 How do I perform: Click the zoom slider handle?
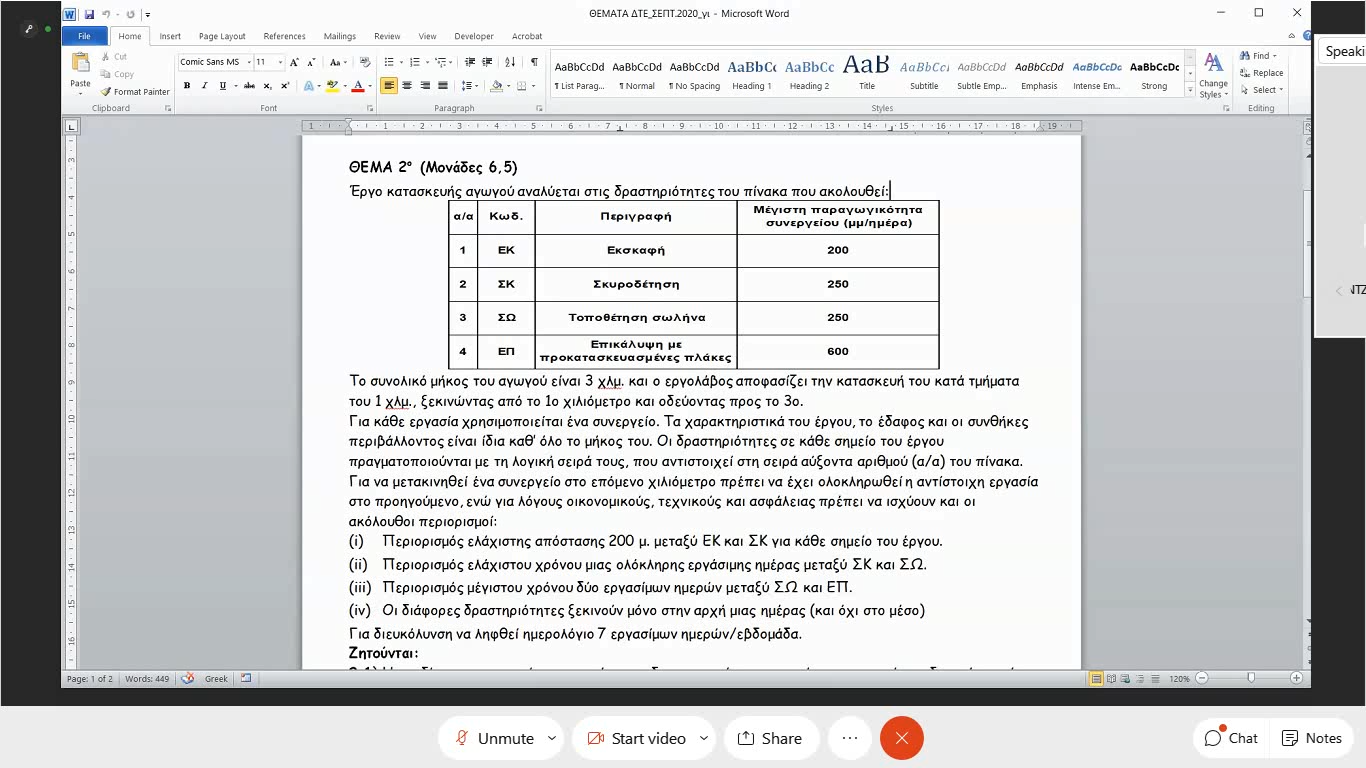coord(1250,678)
